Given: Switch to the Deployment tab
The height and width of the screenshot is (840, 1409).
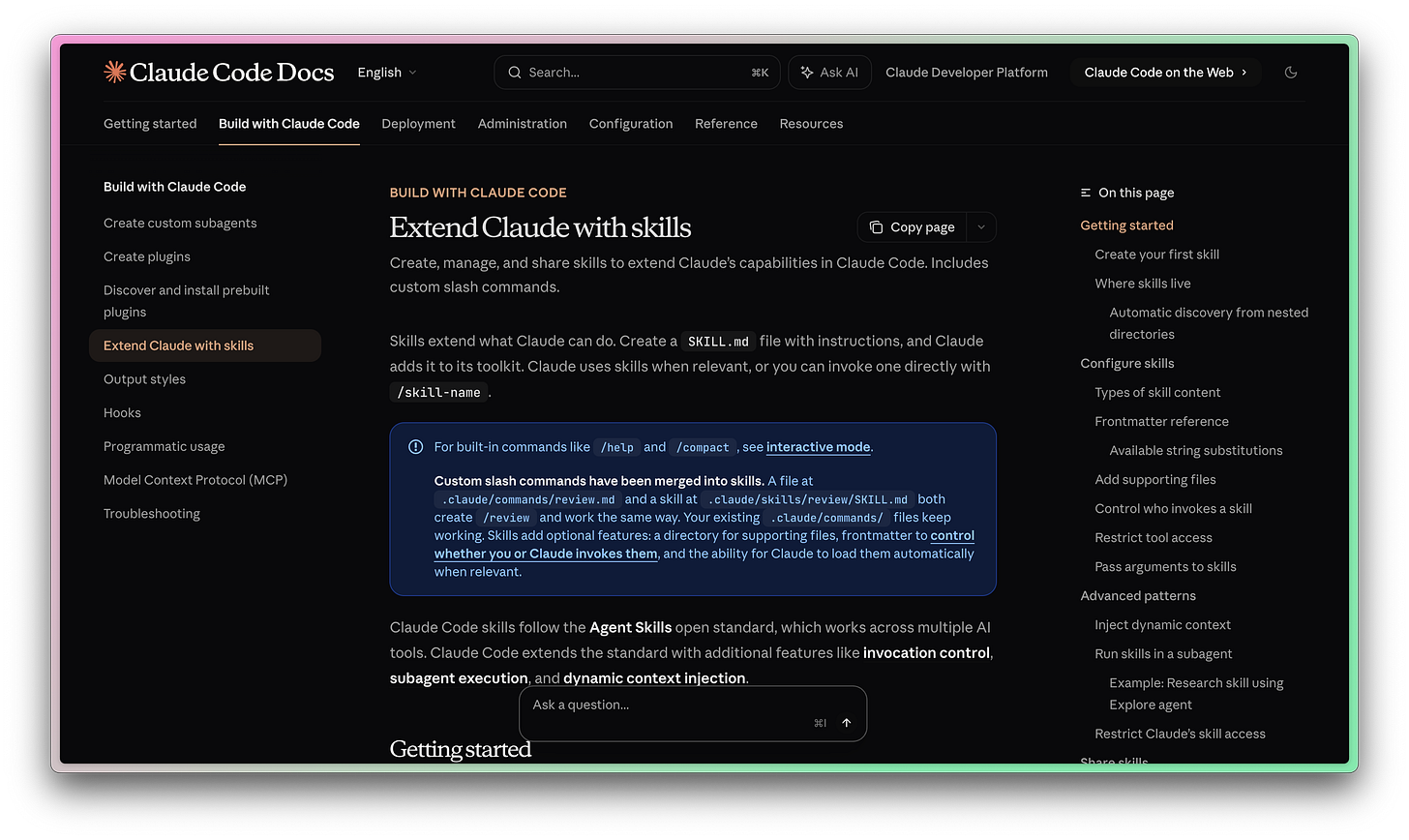Looking at the screenshot, I should click(x=418, y=124).
